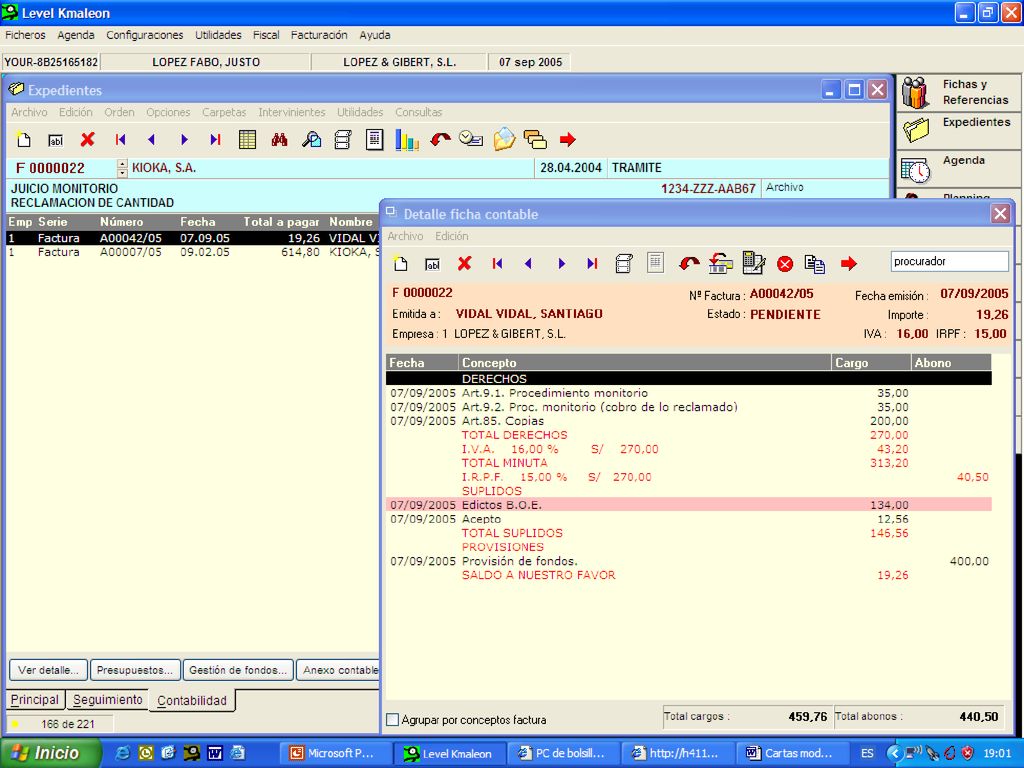The image size is (1024, 768).
Task: Create new record in Expedientes toolbar
Action: pyautogui.click(x=24, y=139)
